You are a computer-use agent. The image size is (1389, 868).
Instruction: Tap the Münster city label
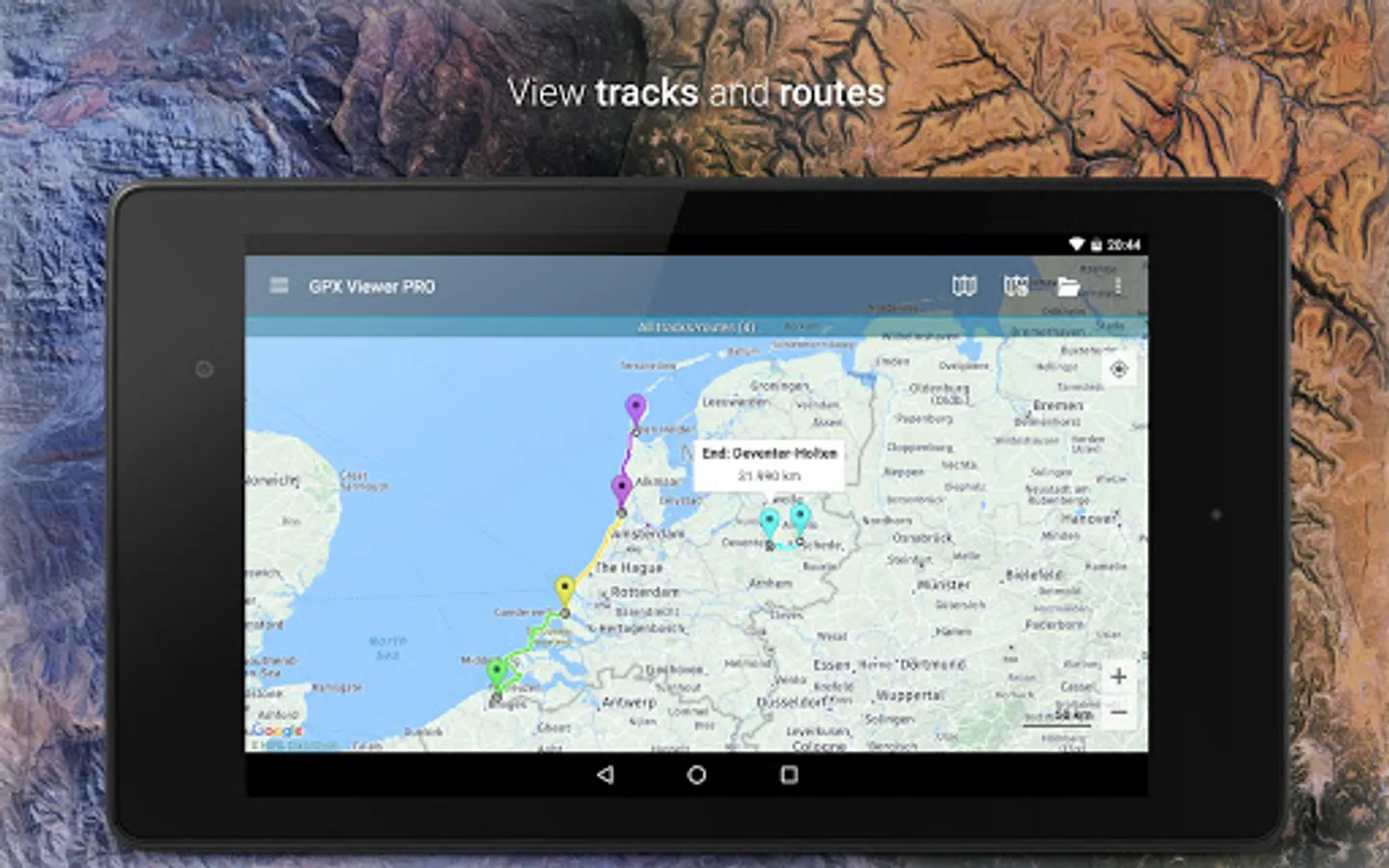944,584
